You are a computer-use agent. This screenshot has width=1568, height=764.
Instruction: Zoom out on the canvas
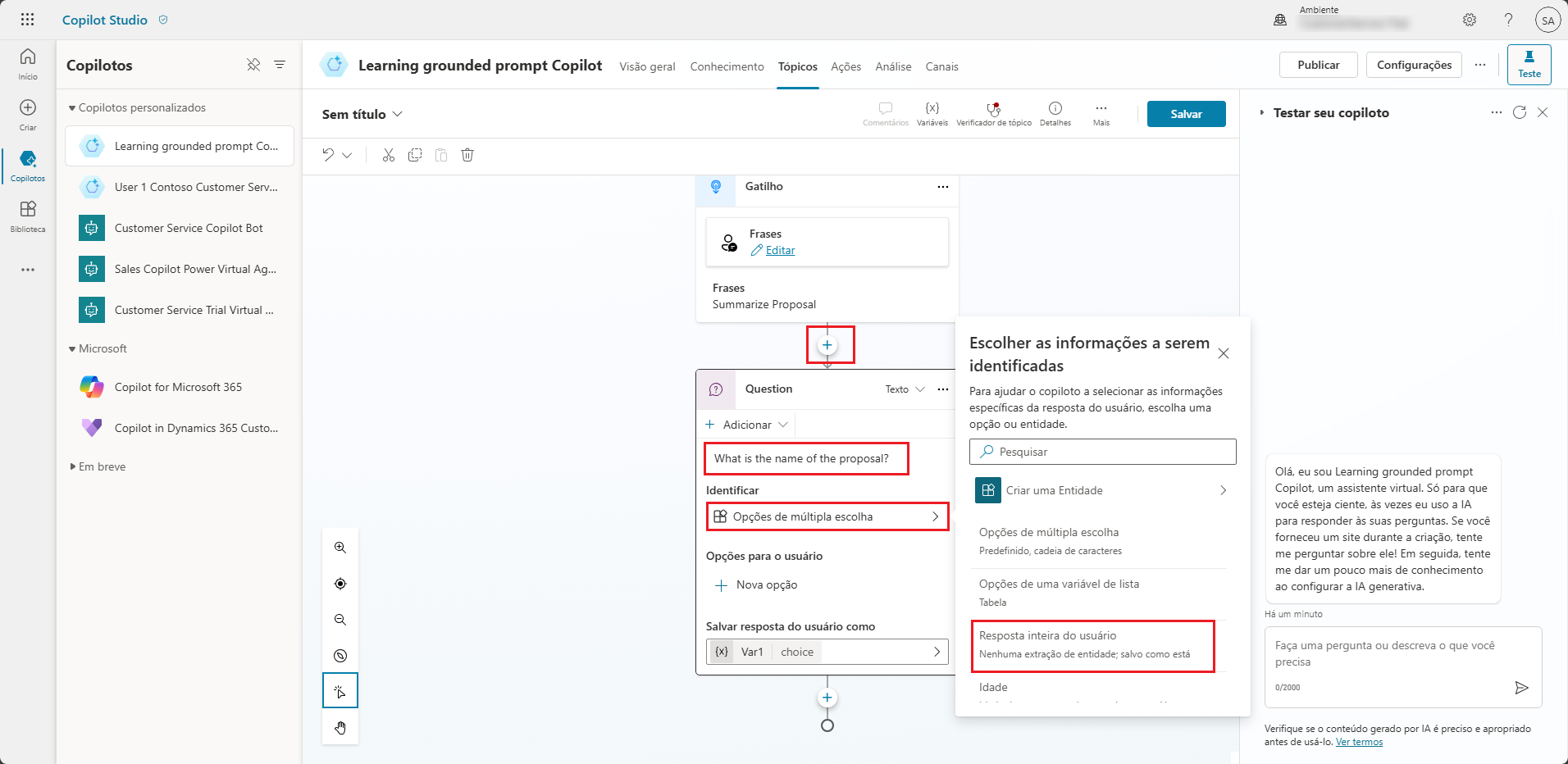click(x=340, y=620)
